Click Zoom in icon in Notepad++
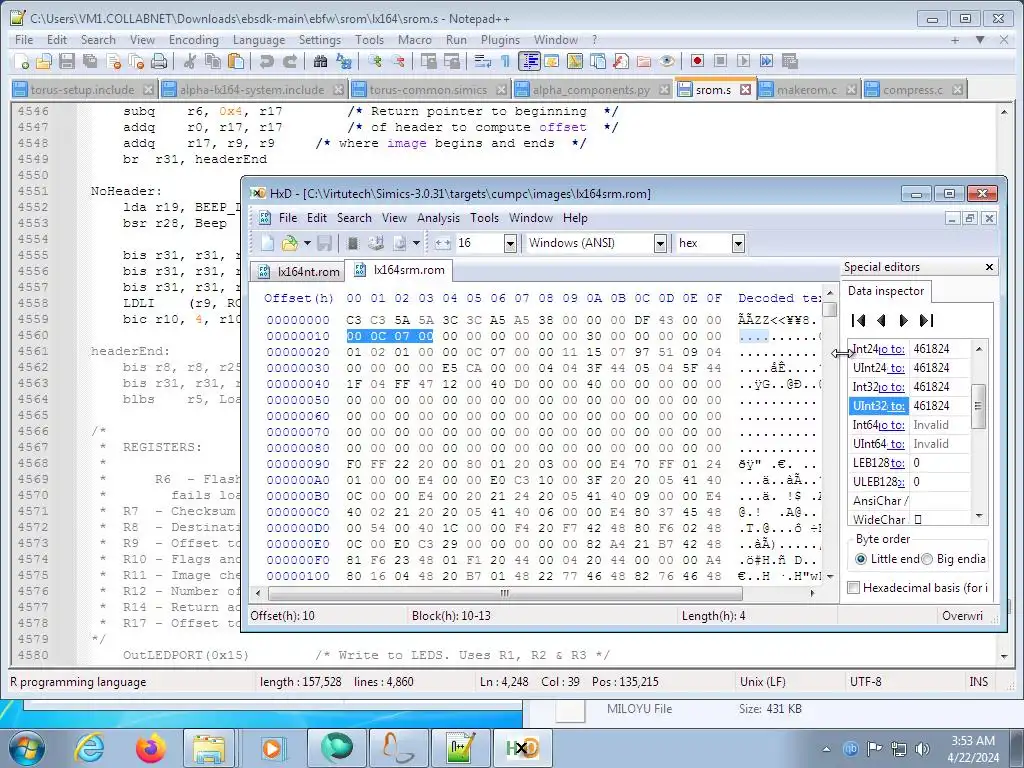1024x768 pixels. pos(375,61)
